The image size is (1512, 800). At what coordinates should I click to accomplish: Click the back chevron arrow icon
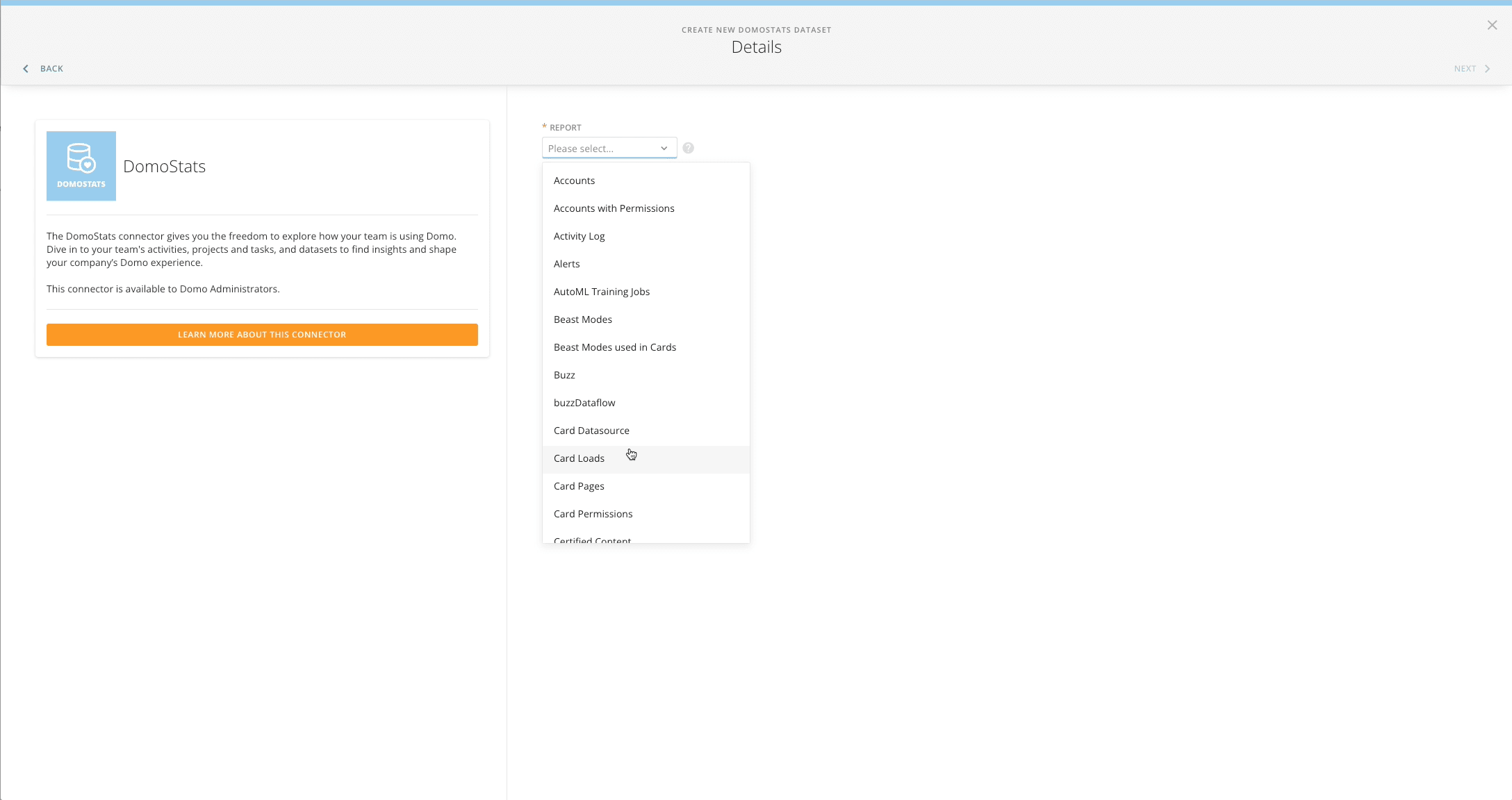[26, 69]
